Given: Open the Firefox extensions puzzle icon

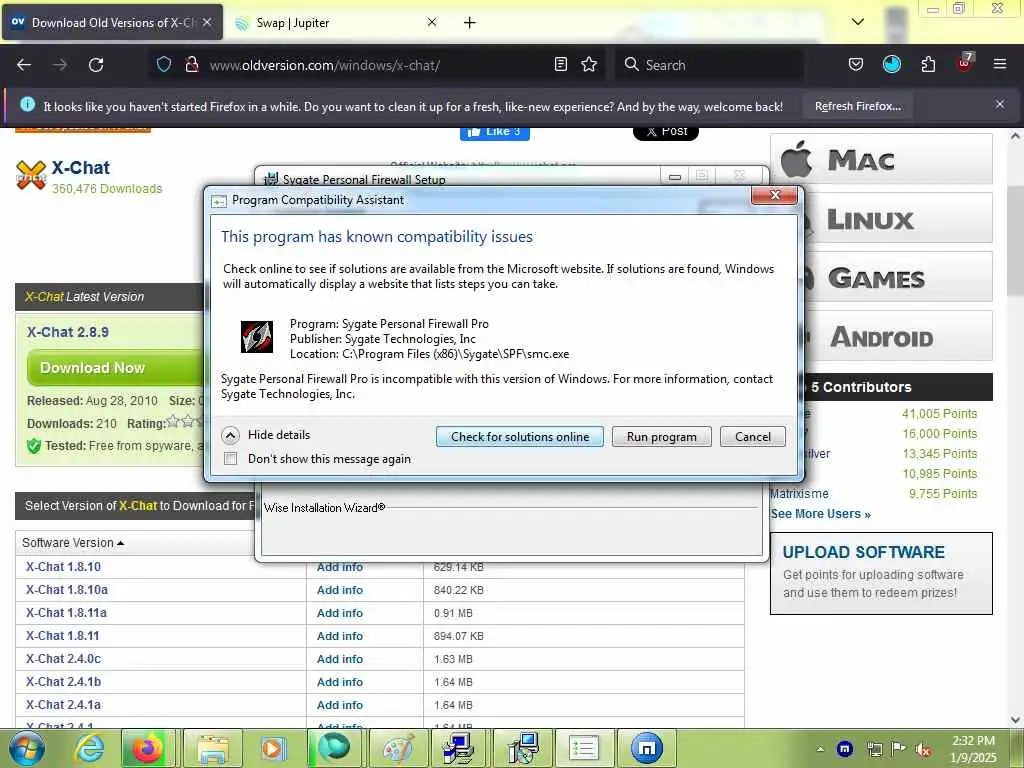Looking at the screenshot, I should pyautogui.click(x=928, y=64).
